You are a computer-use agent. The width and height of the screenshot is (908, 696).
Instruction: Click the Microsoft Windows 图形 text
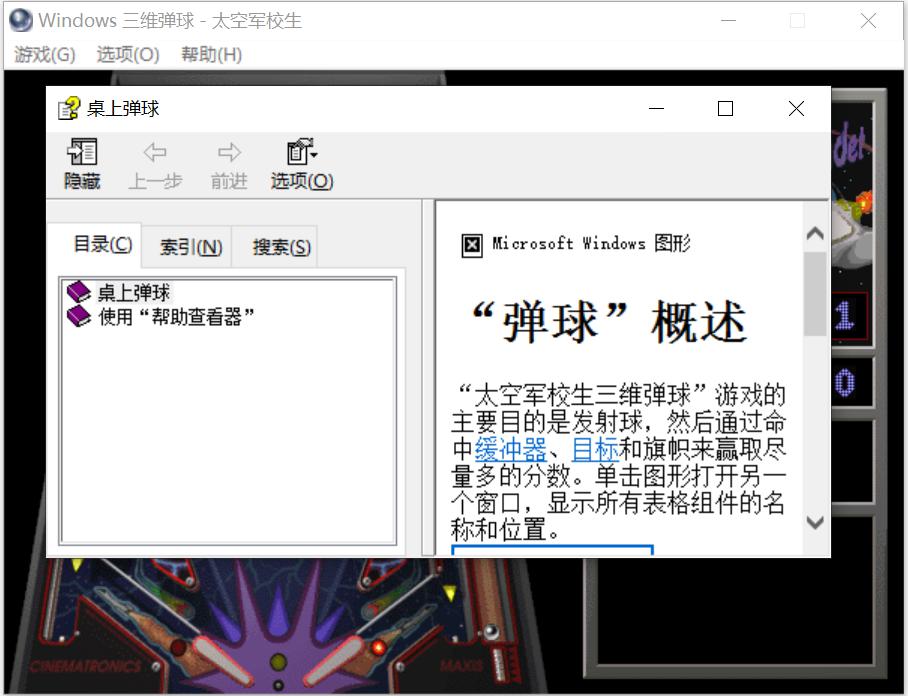(591, 243)
